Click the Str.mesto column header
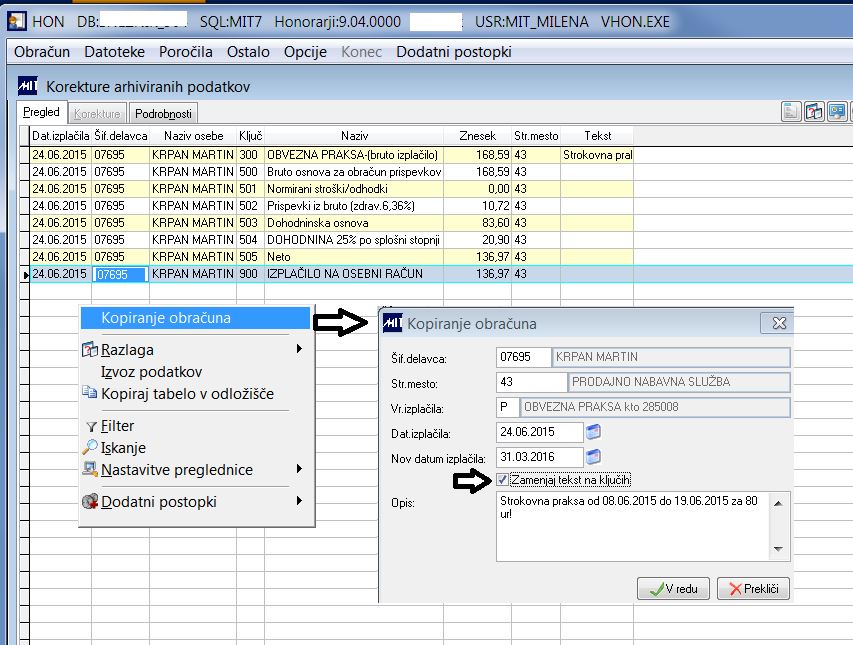The image size is (853, 645). [536, 135]
